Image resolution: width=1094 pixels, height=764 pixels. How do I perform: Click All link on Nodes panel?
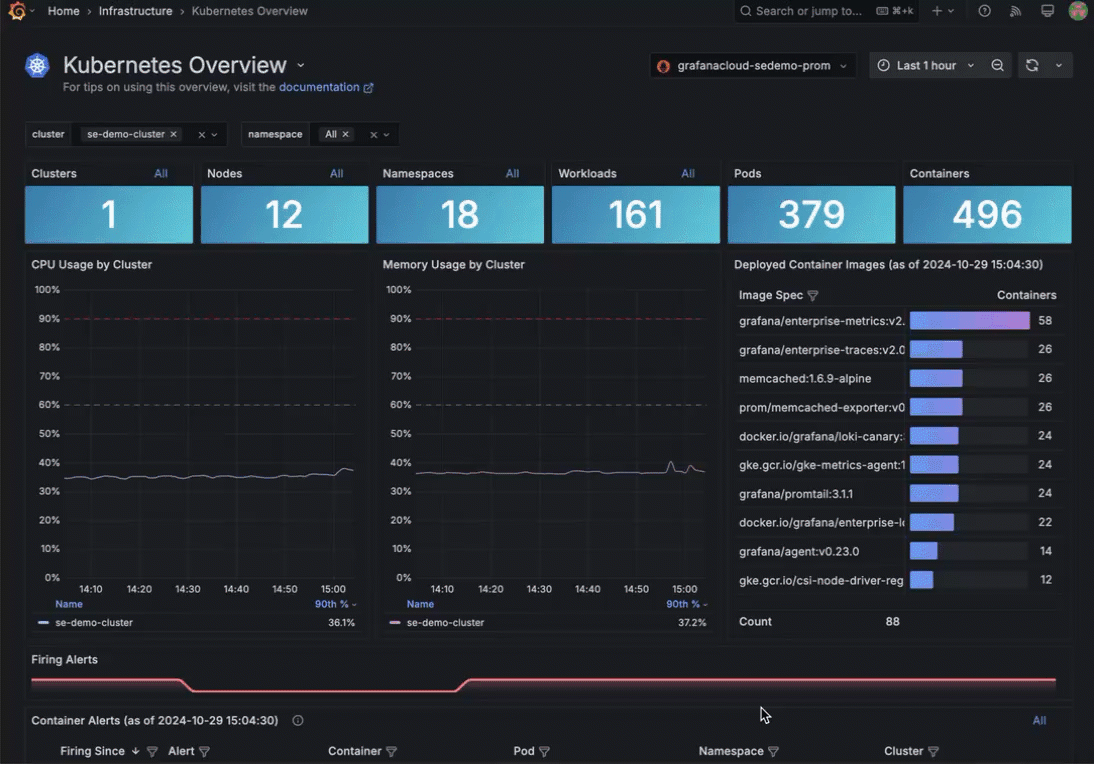click(336, 174)
